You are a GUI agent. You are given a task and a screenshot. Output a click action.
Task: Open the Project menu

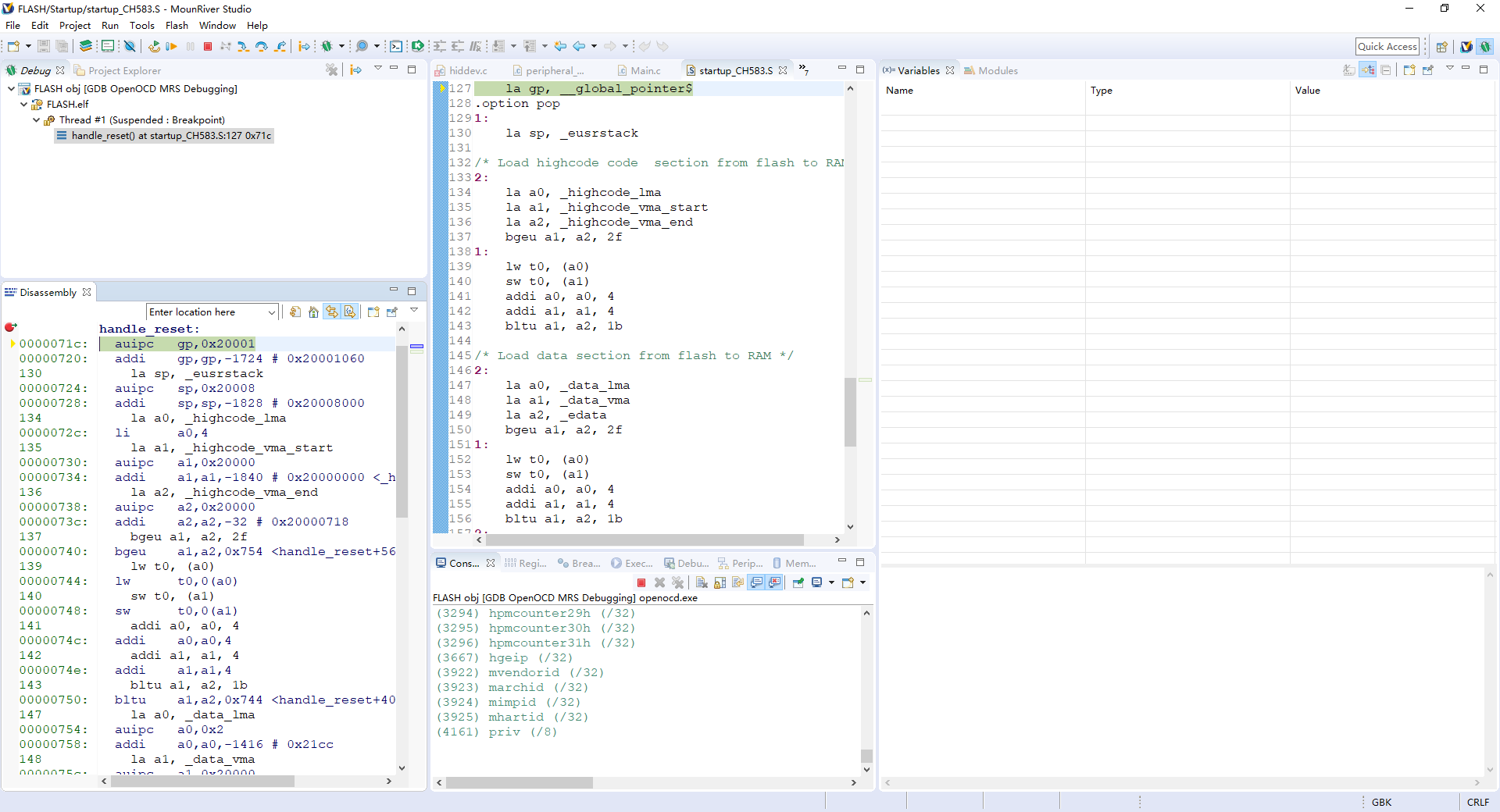[75, 25]
